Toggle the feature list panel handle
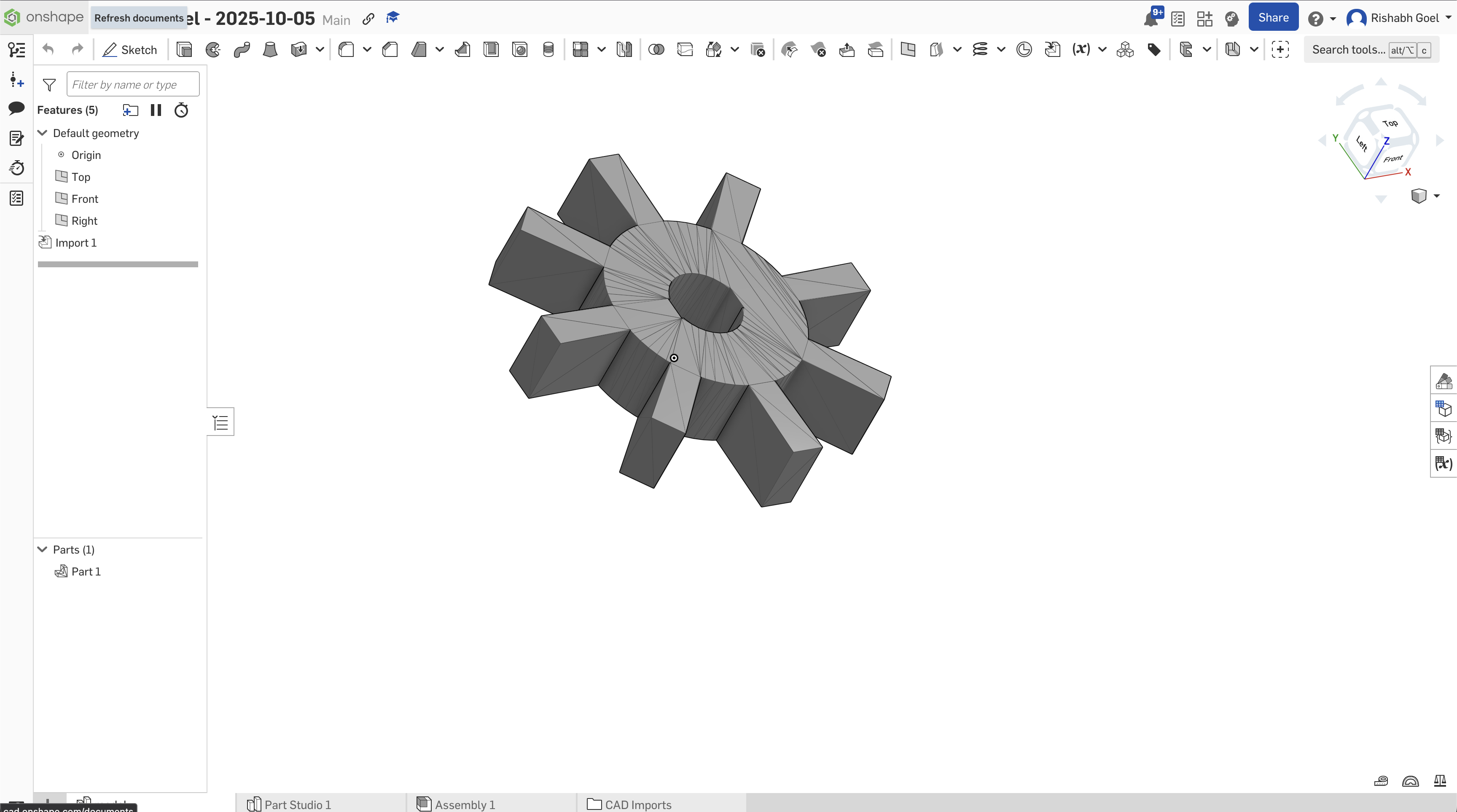This screenshot has height=812, width=1457. pos(220,422)
